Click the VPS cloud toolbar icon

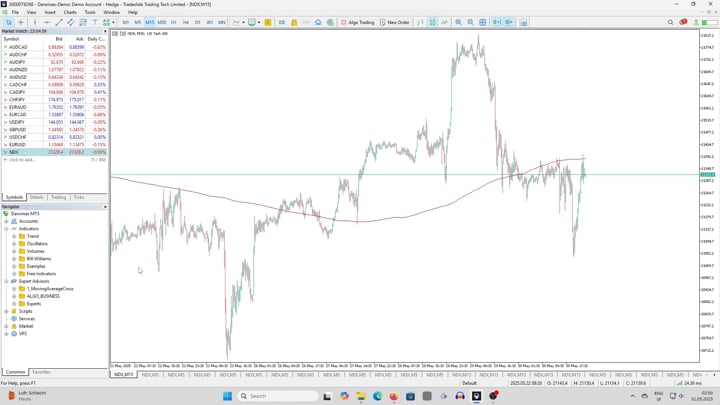click(x=318, y=22)
